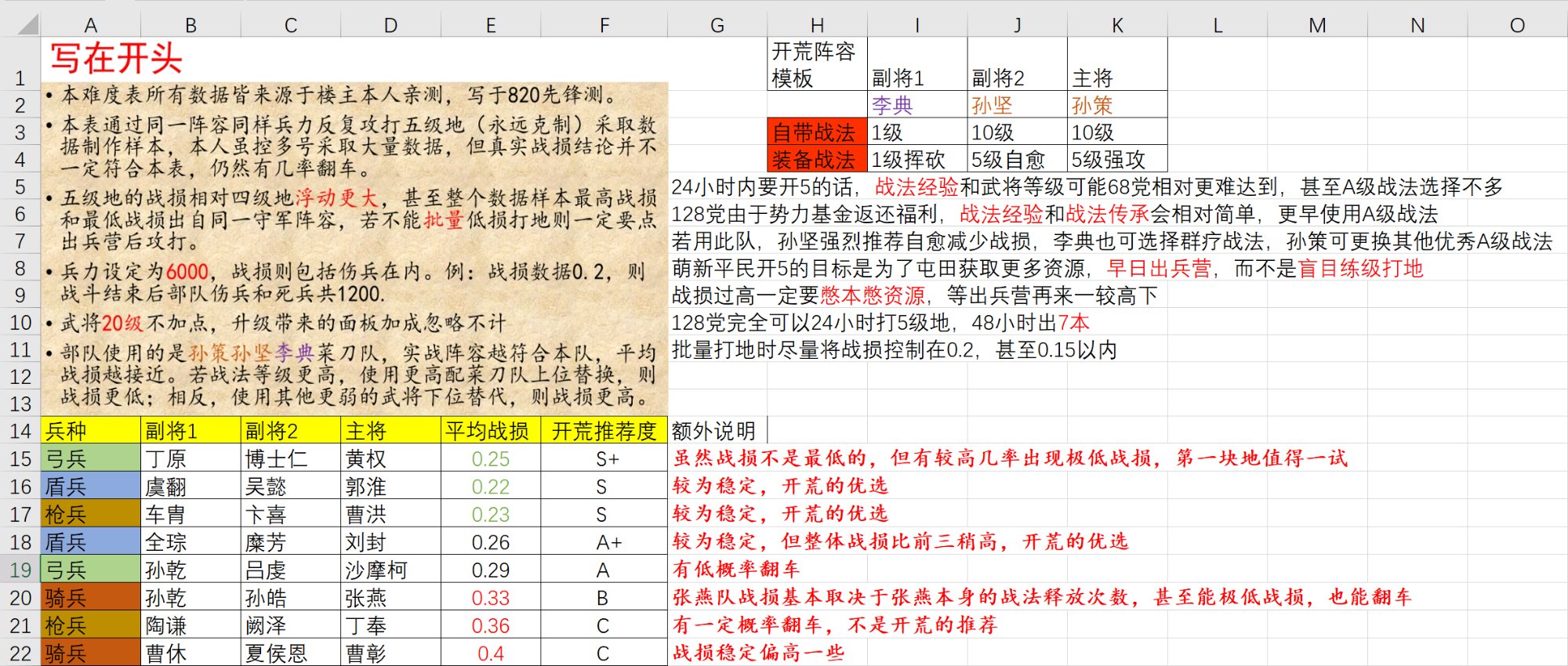Viewport: 1568px width, 666px height.
Task: Click cell 沙摩柯
Action: 390,570
